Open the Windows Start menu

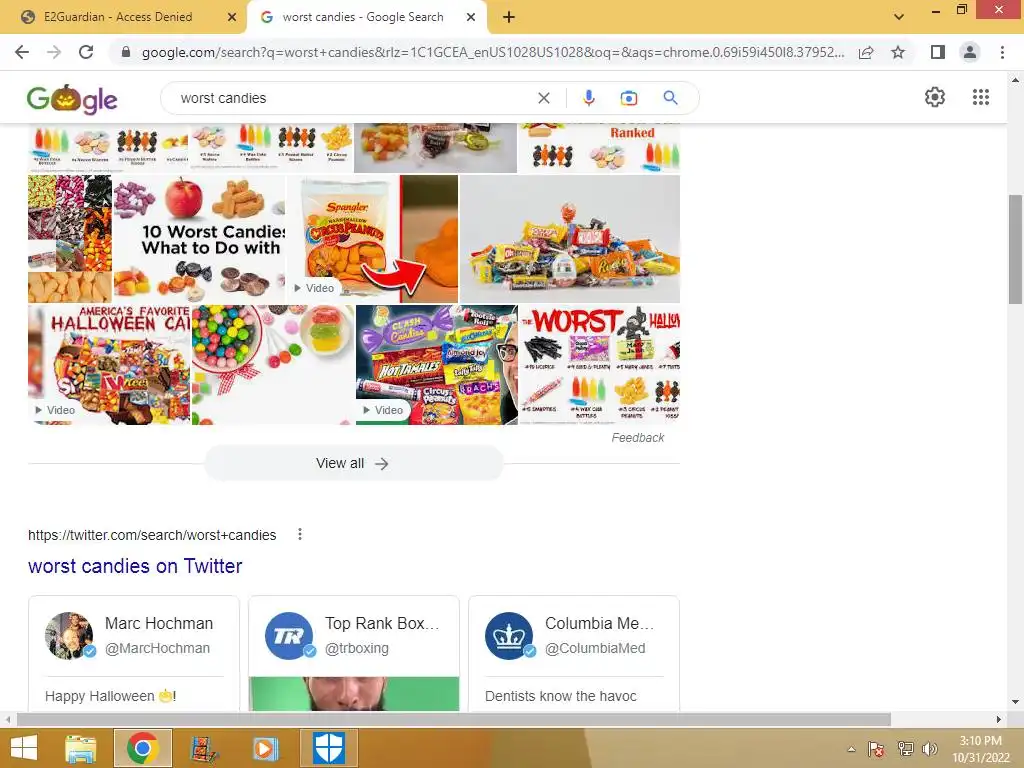[x=24, y=748]
